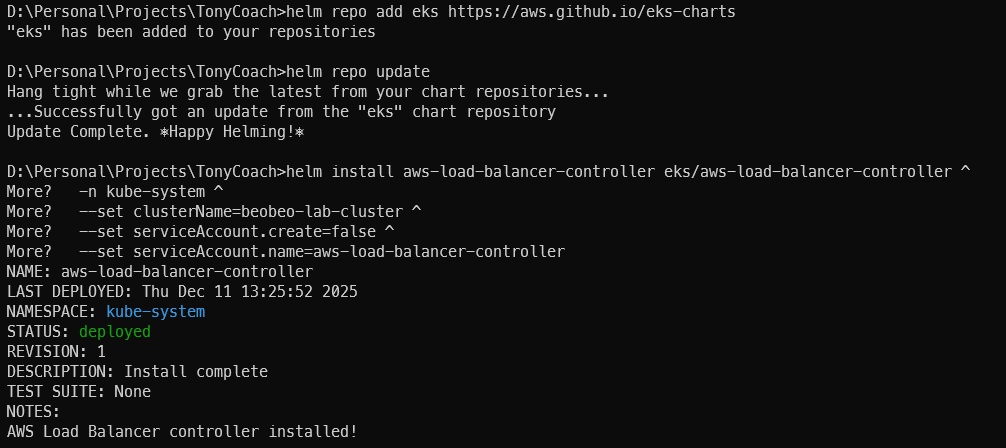The height and width of the screenshot is (448, 1006).
Task: Click the "Hang tight" message line
Action: pos(307,92)
